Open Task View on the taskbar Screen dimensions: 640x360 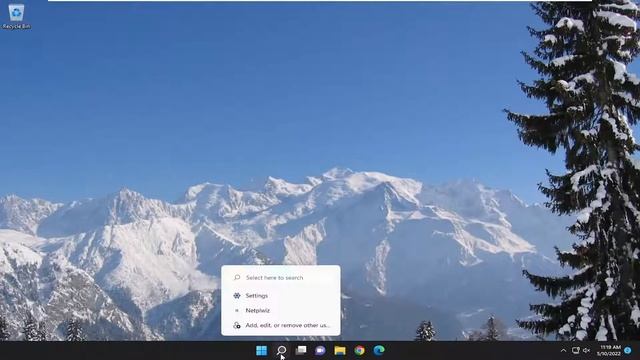pos(301,350)
